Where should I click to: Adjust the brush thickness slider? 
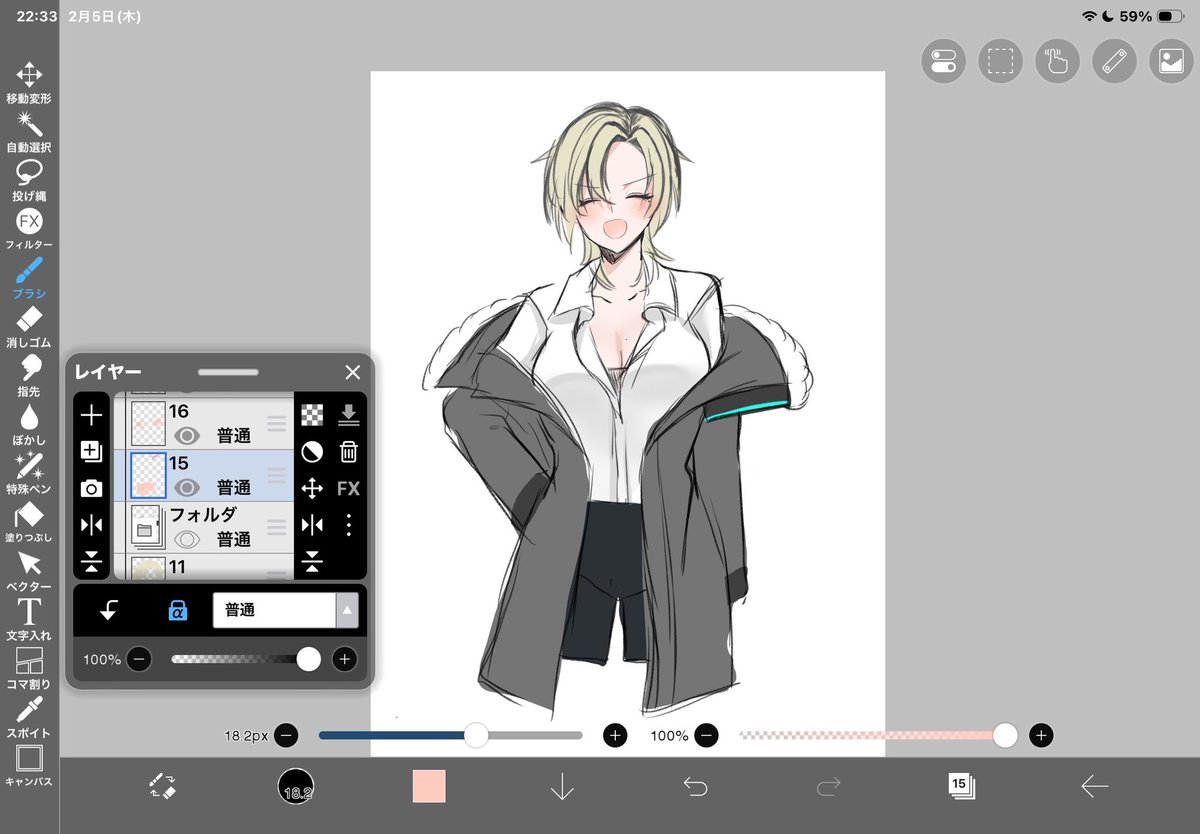click(450, 735)
